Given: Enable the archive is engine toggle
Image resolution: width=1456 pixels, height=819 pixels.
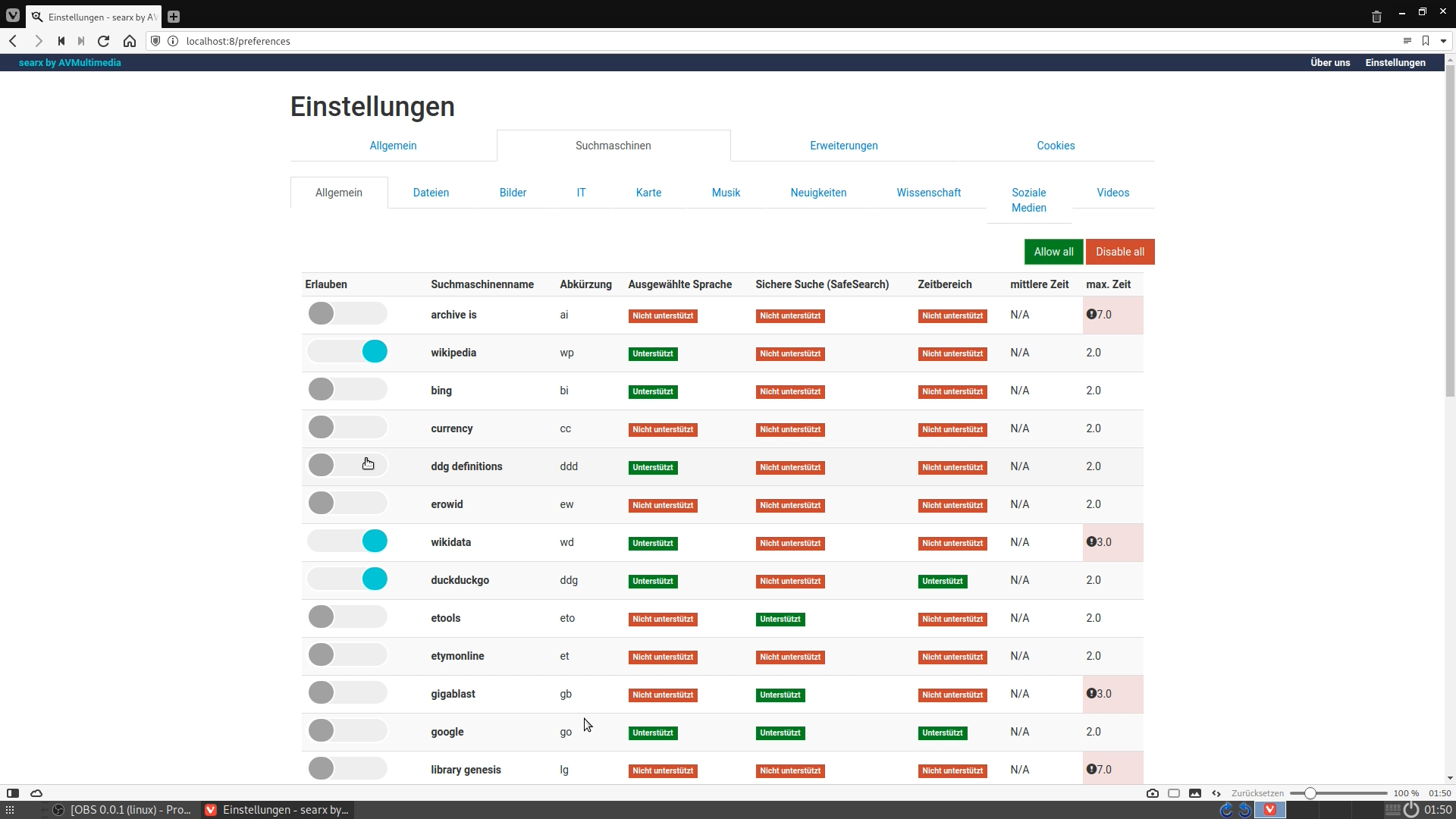Looking at the screenshot, I should [347, 314].
